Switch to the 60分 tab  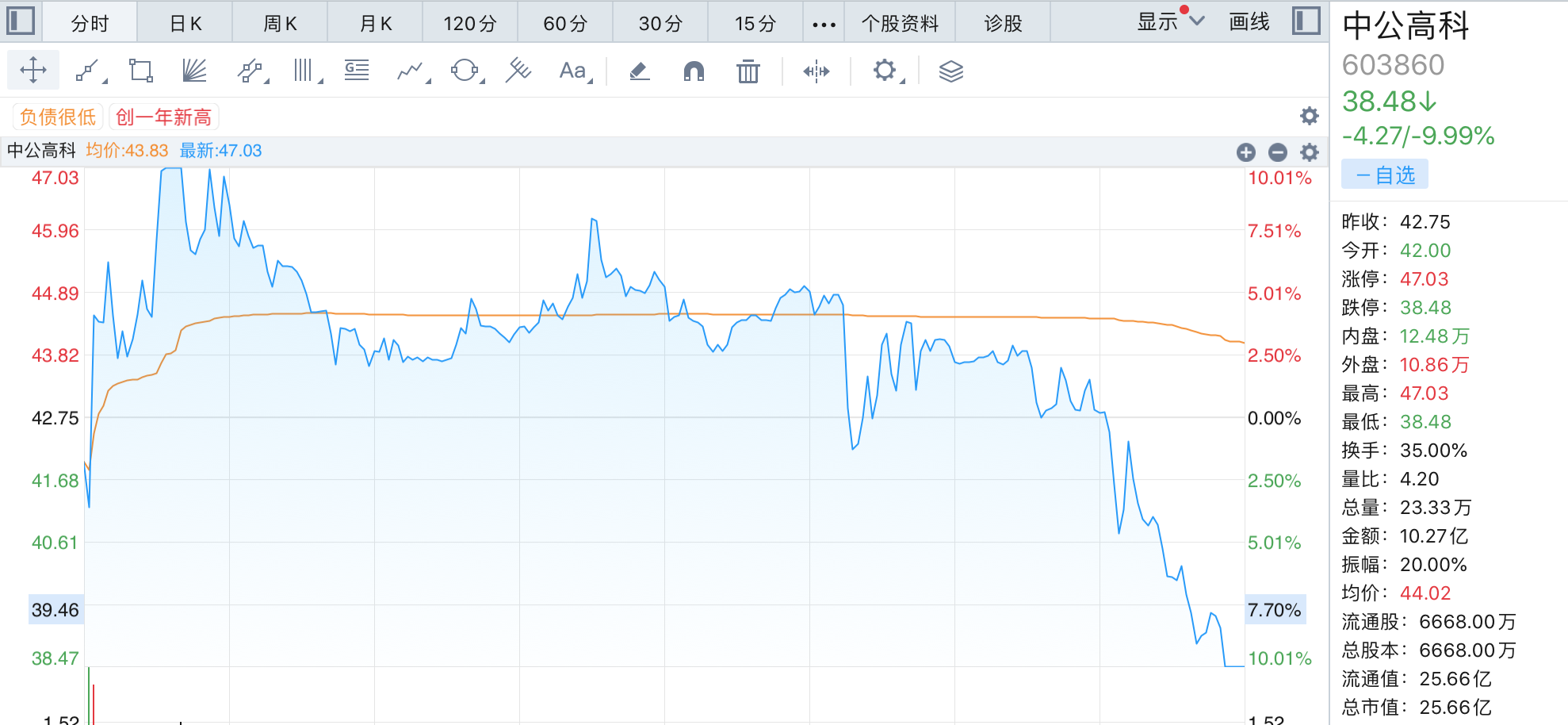(x=565, y=24)
